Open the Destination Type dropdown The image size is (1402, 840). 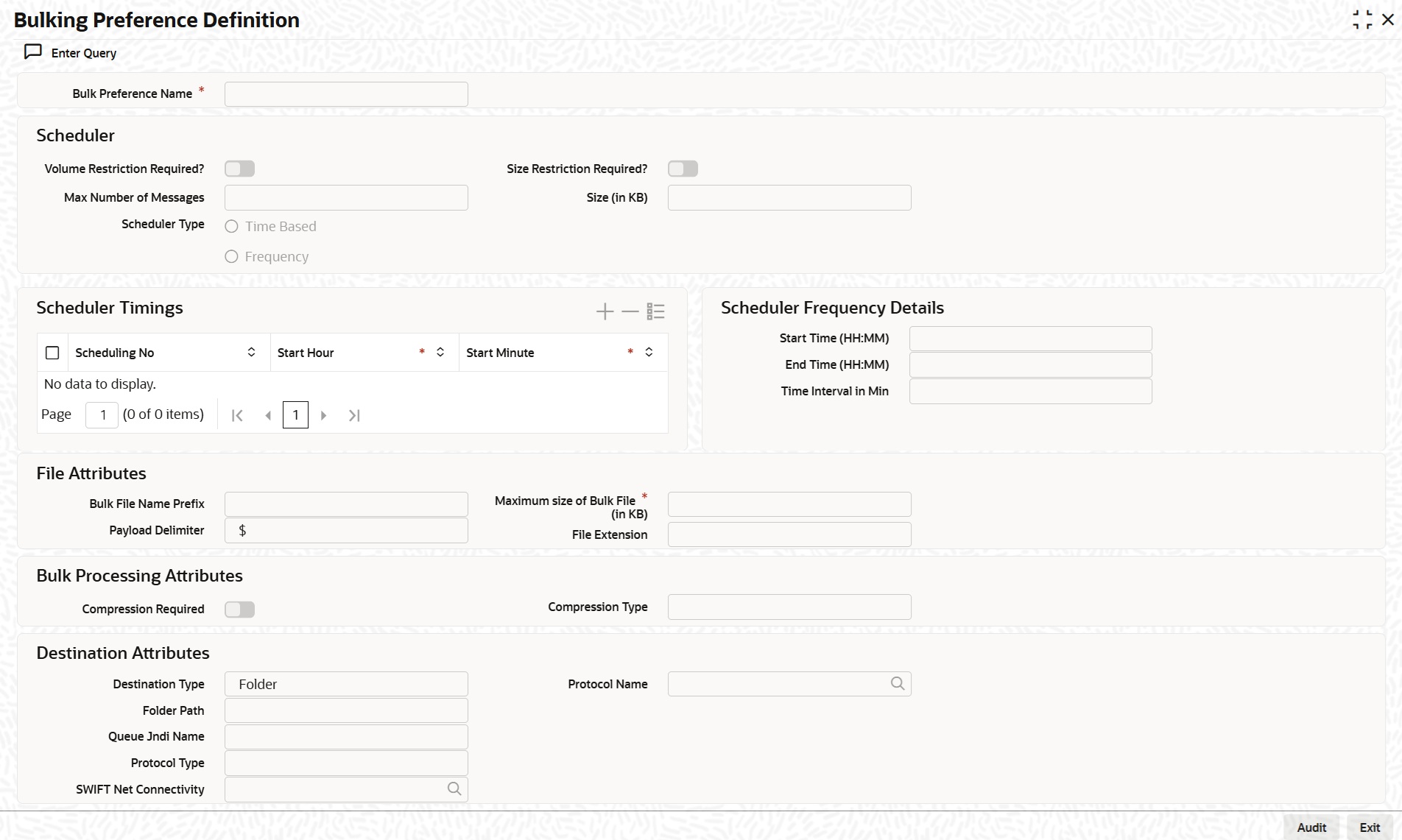pos(346,684)
